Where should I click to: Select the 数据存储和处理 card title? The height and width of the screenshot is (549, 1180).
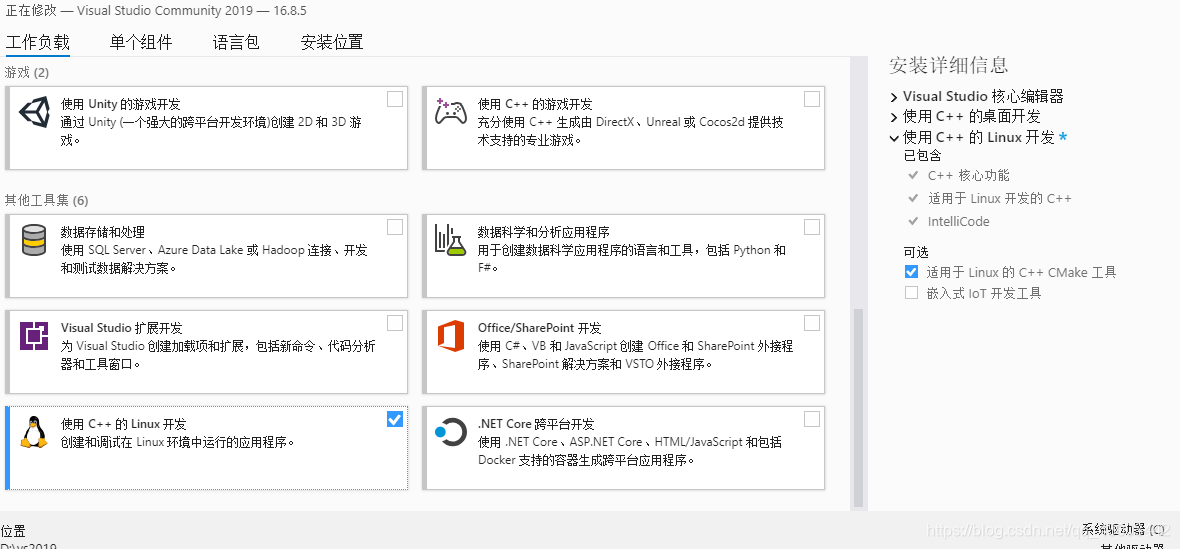pos(103,232)
